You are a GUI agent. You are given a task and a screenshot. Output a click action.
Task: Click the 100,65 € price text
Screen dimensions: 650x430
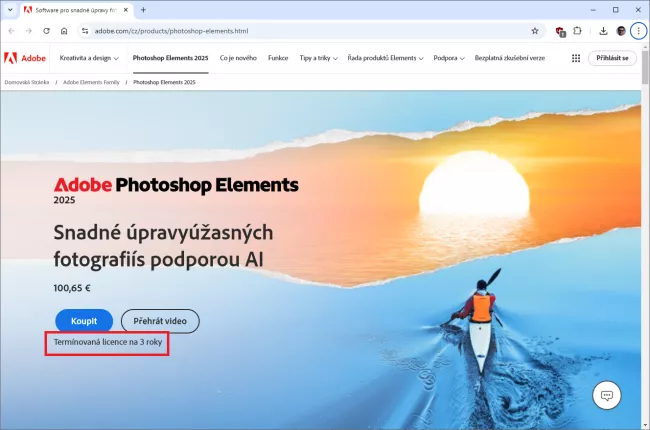(x=72, y=288)
